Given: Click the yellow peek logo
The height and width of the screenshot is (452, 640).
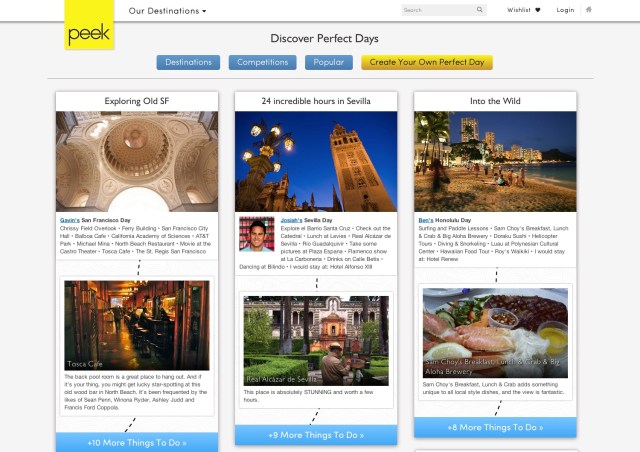Looking at the screenshot, I should [89, 24].
